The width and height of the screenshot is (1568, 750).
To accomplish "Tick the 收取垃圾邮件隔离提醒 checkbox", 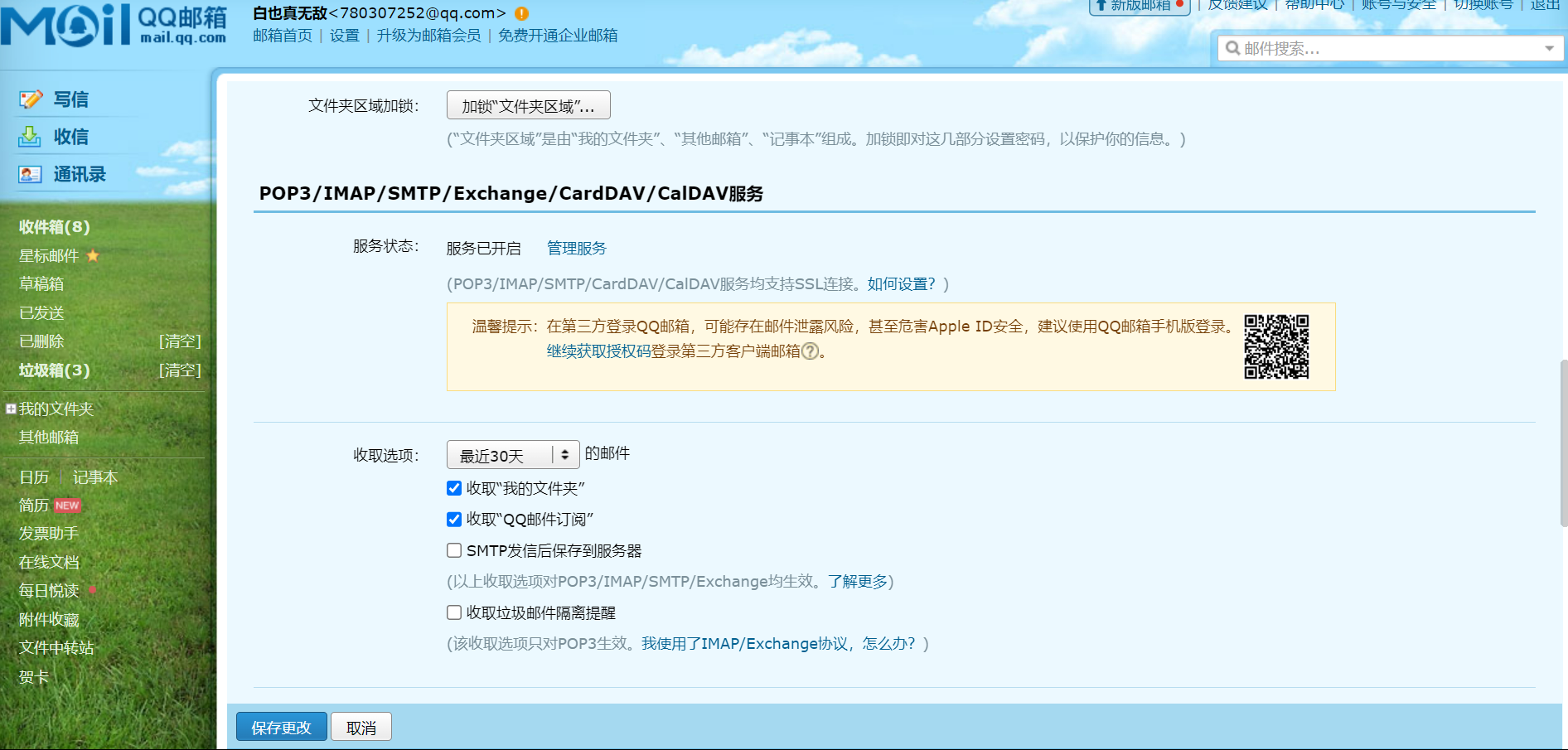I will pyautogui.click(x=454, y=612).
